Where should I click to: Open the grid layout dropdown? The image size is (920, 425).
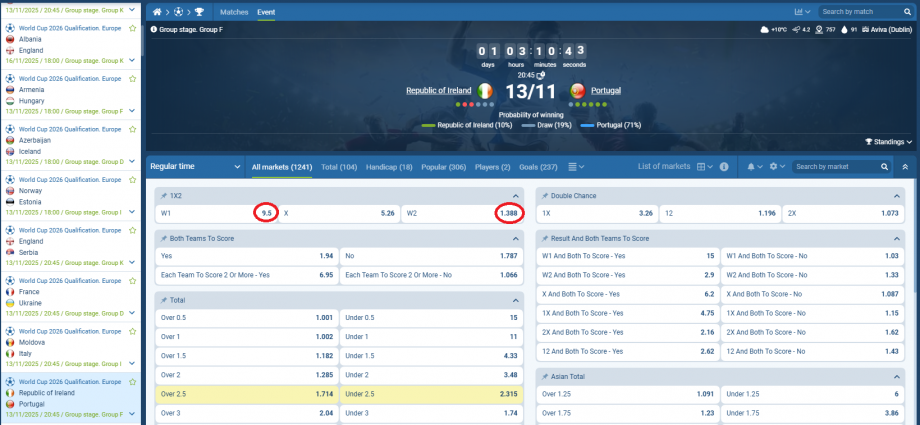click(705, 167)
